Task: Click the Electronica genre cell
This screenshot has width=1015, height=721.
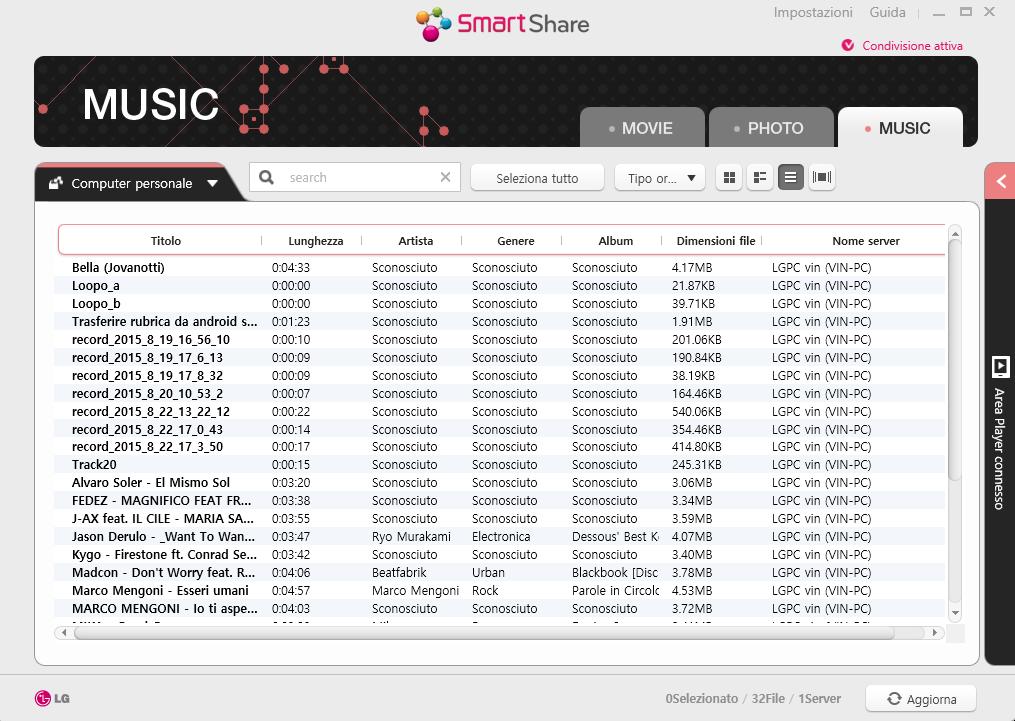Action: pos(501,537)
